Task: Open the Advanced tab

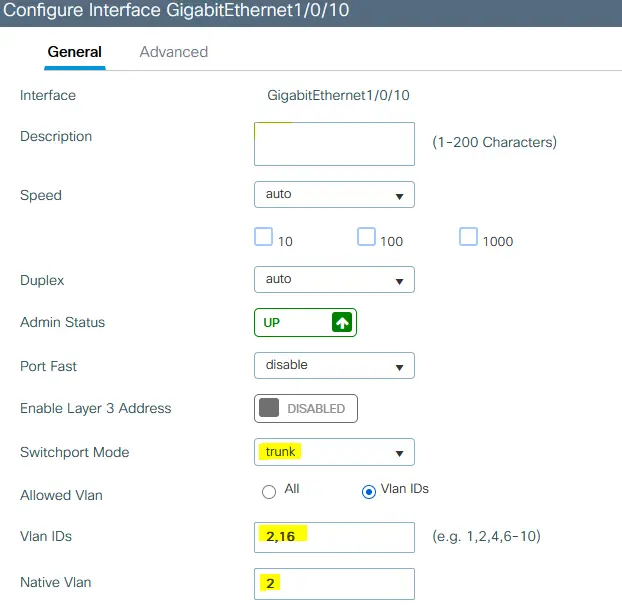Action: coord(174,52)
